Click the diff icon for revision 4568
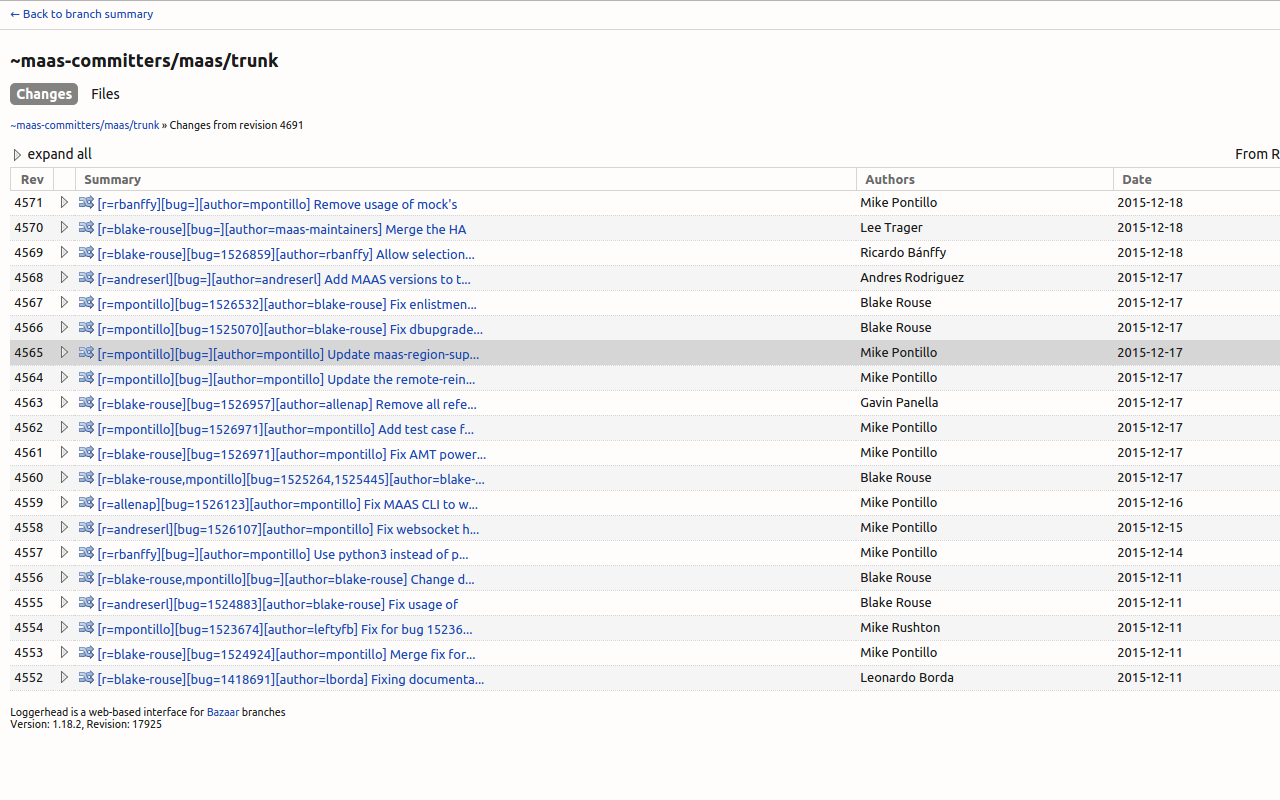This screenshot has height=800, width=1280. [x=86, y=277]
